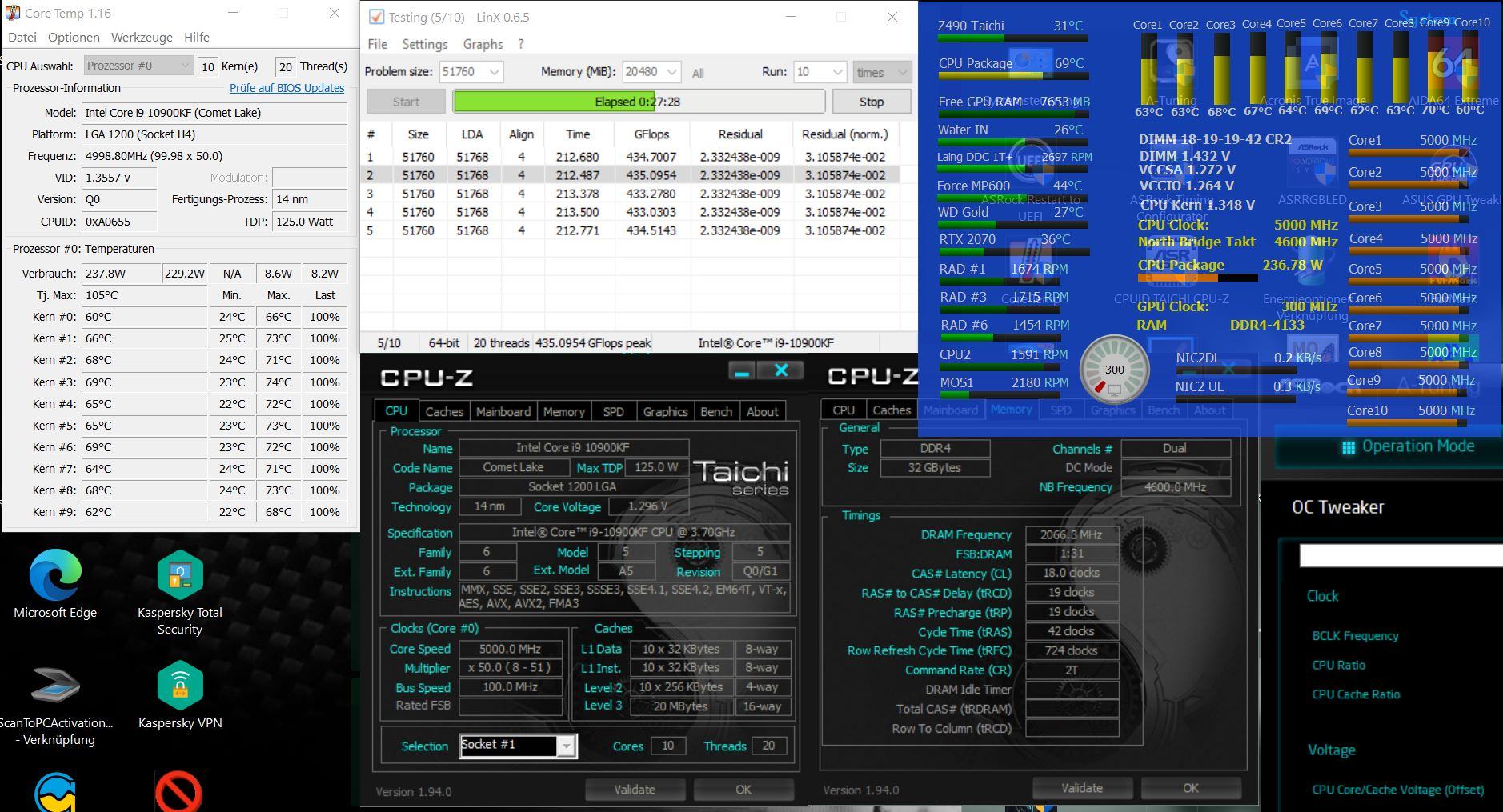Viewport: 1503px width, 812px height.
Task: Open Graphs menu in LinX
Action: coord(483,44)
